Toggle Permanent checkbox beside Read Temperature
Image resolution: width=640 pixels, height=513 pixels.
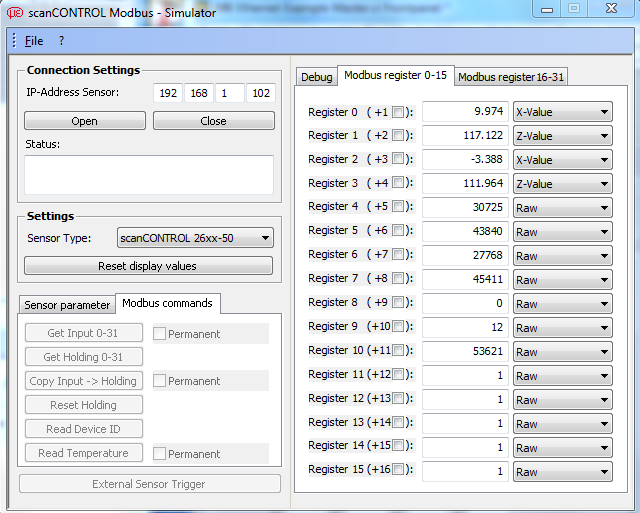click(x=159, y=453)
